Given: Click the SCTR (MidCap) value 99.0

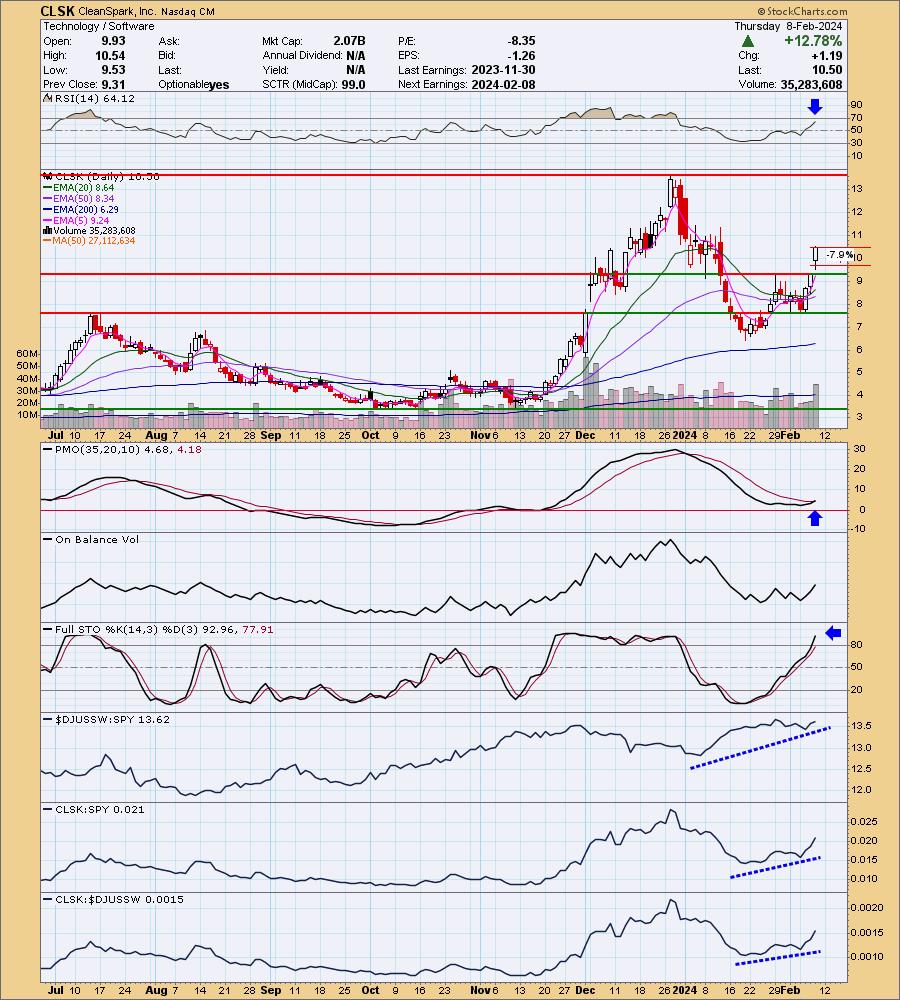Looking at the screenshot, I should click(353, 85).
